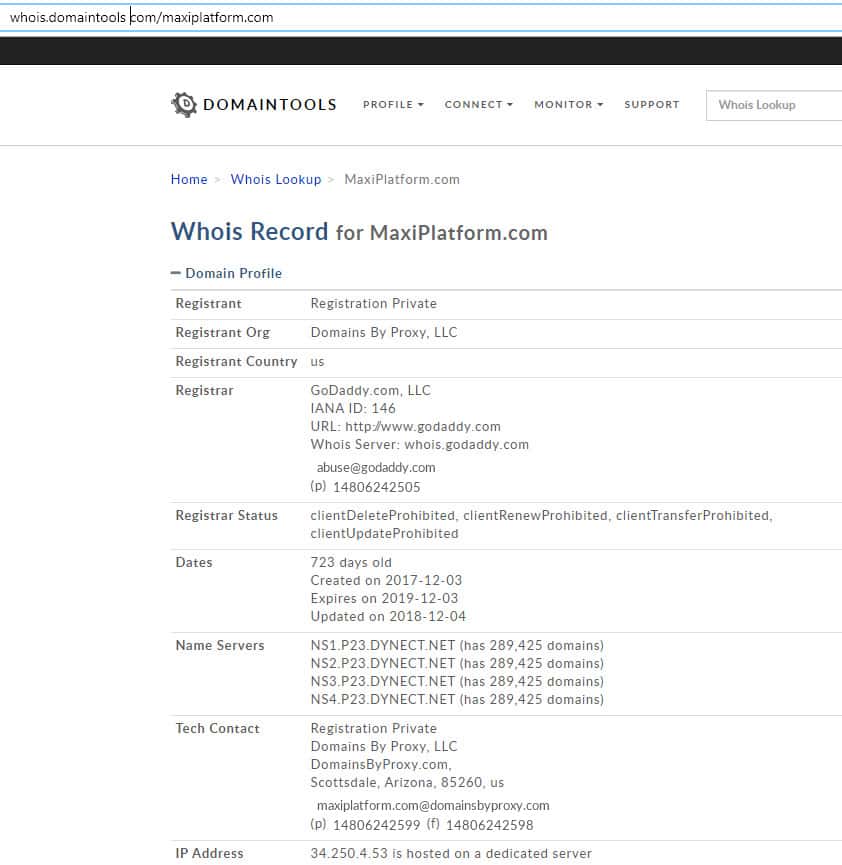Go to Home breadcrumb link
The width and height of the screenshot is (842, 865).
pos(189,179)
